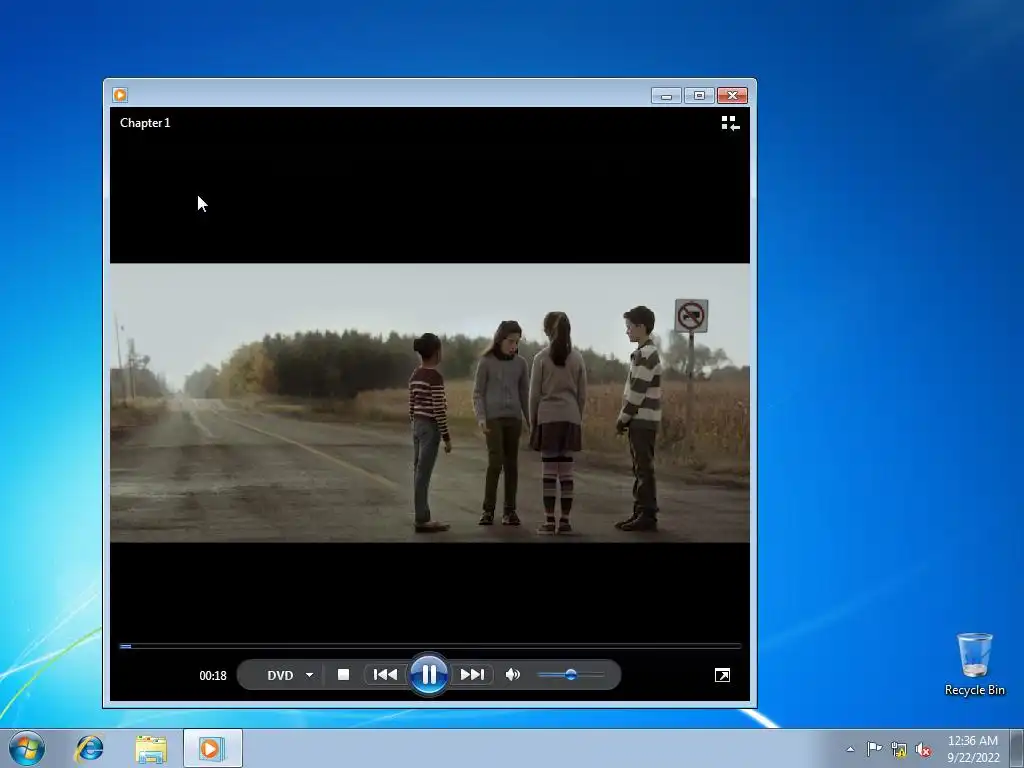This screenshot has height=768, width=1024.
Task: Open the DVD menu dropdown arrow
Action: pos(310,675)
